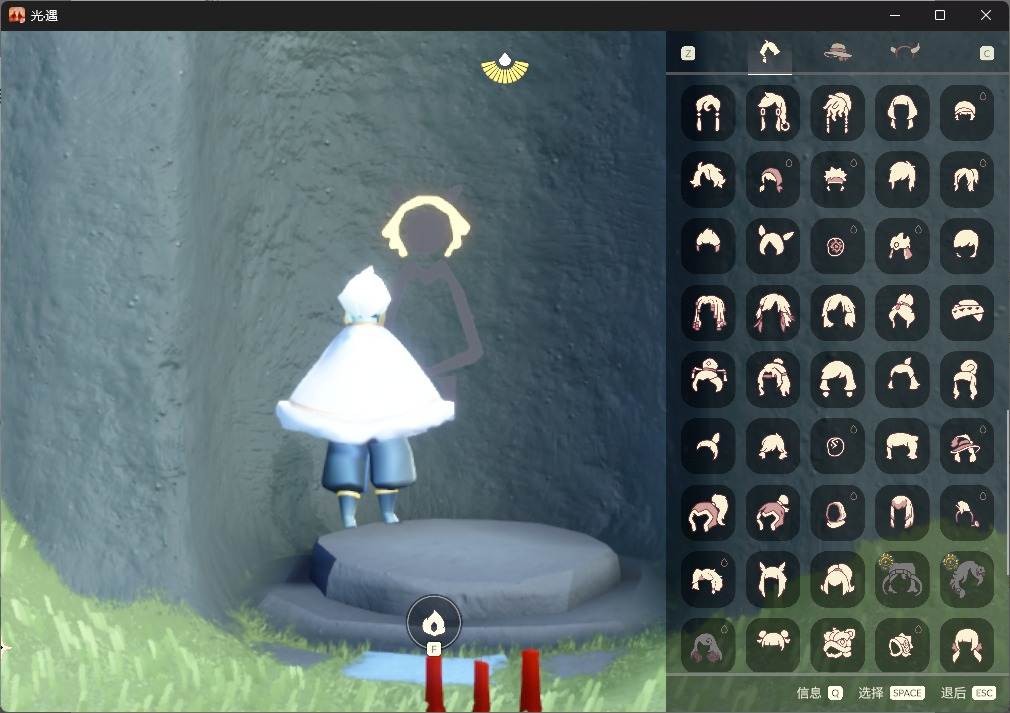Click the 选择 SPACE select button
This screenshot has height=713, width=1010.
coord(891,693)
